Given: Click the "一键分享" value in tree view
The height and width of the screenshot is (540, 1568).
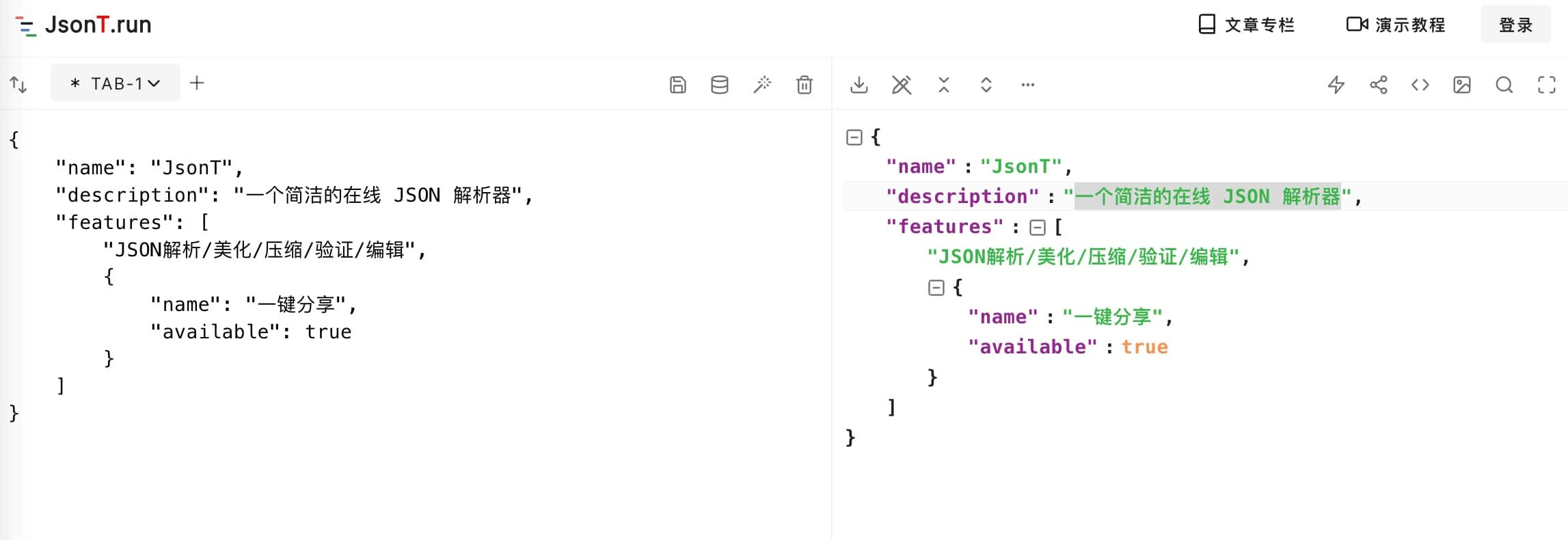Looking at the screenshot, I should (x=1112, y=317).
